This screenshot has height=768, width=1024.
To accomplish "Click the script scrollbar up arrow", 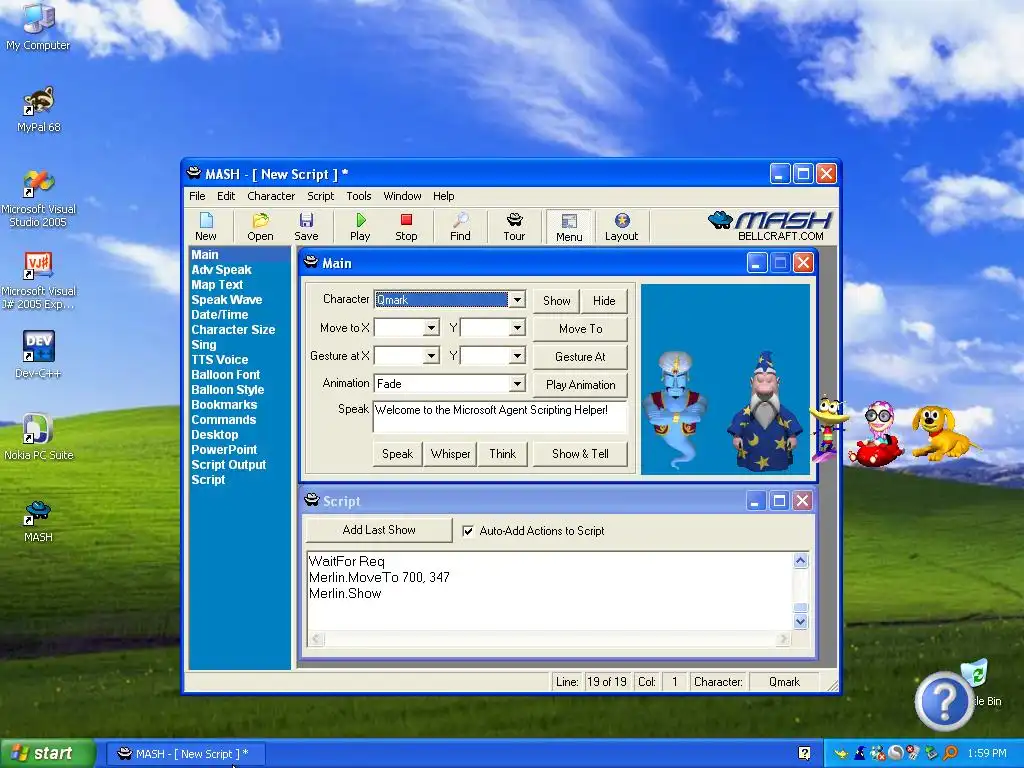I will (x=801, y=560).
